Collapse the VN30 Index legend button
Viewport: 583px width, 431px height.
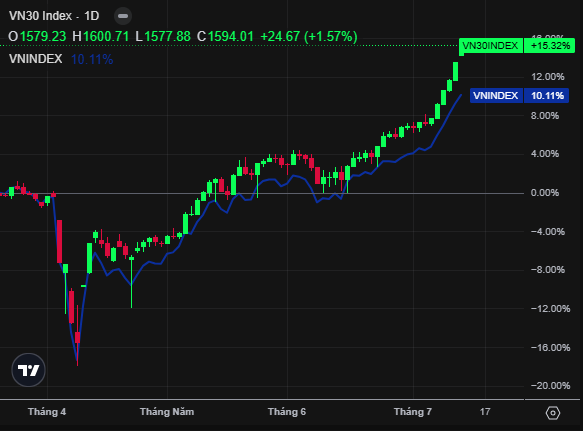pos(123,16)
